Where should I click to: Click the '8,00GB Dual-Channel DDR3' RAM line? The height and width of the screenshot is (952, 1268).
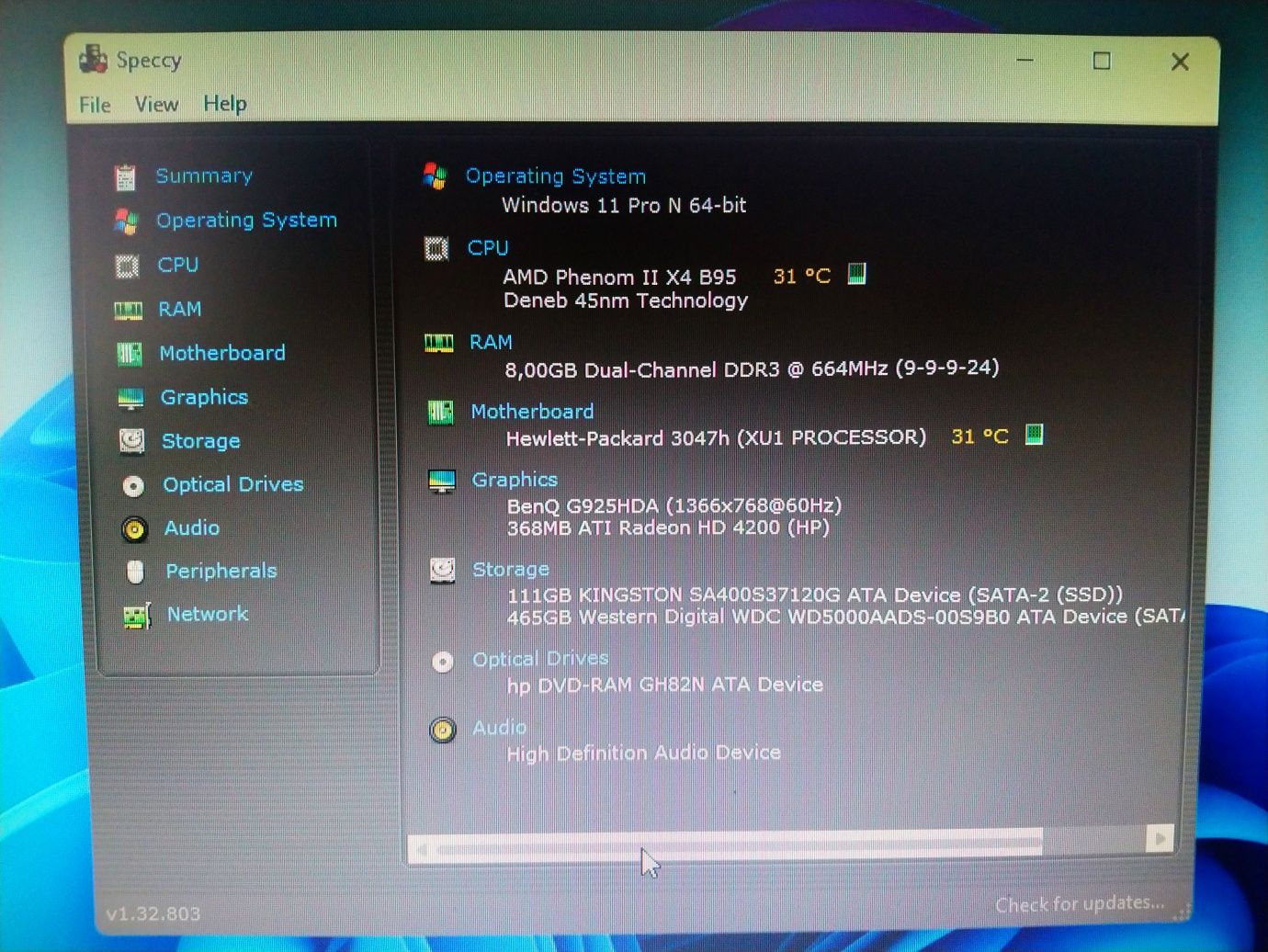point(752,368)
